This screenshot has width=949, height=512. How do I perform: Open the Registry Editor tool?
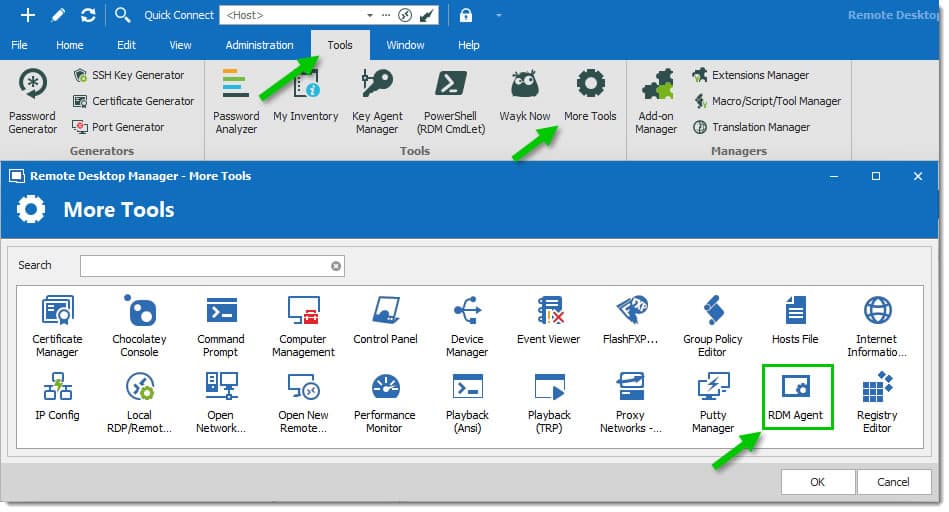(x=877, y=402)
